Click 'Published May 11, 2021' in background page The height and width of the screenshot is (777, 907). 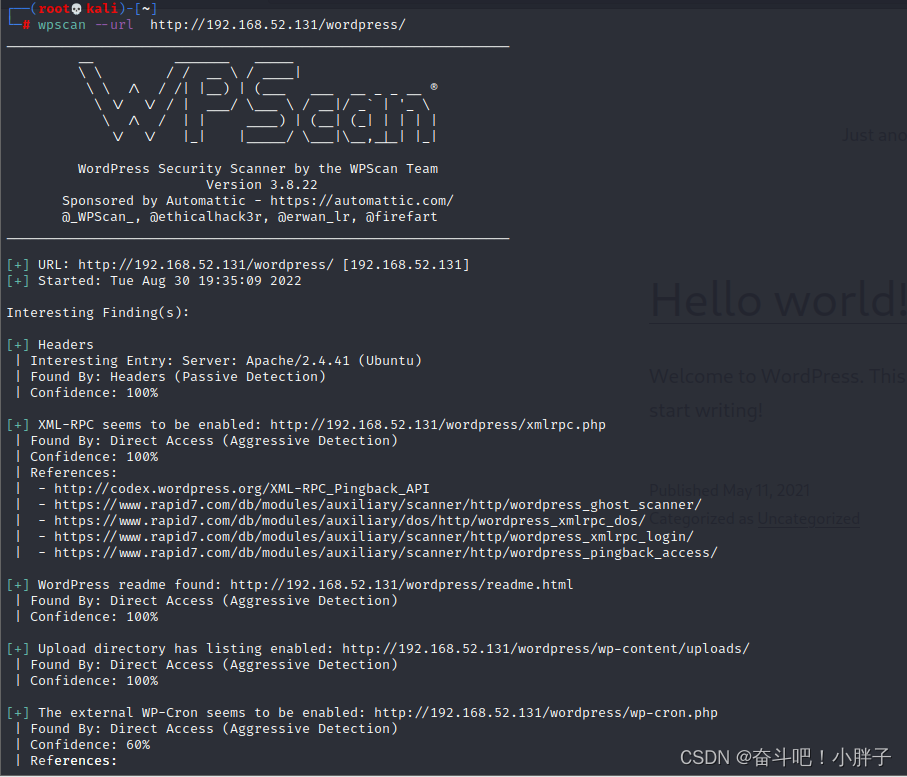tap(729, 491)
